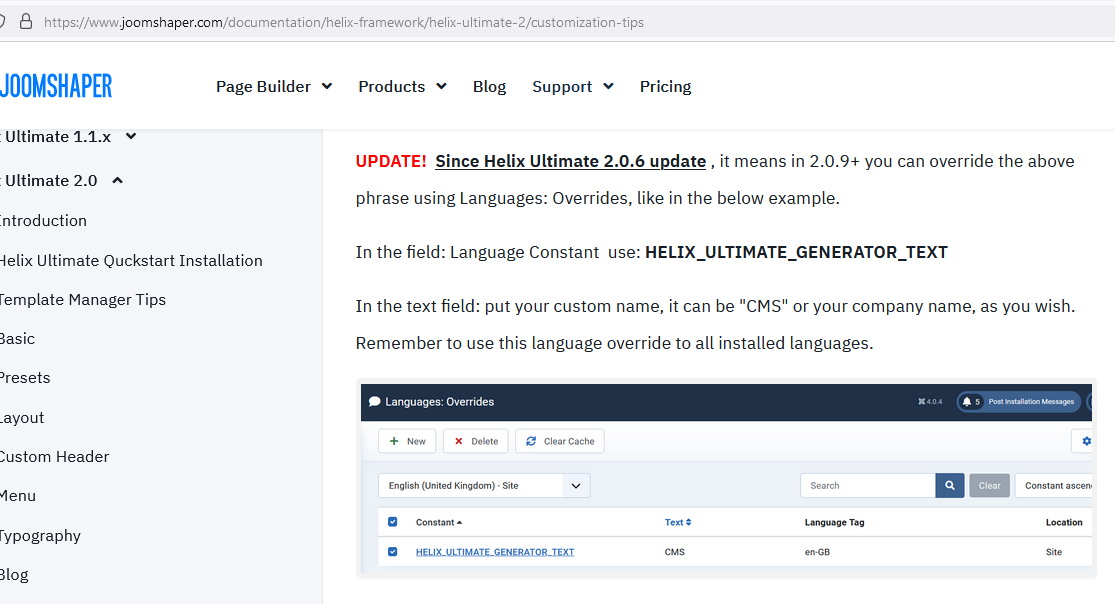Viewport: 1115px width, 604px height.
Task: Click the plus icon on the New button
Action: click(x=394, y=441)
